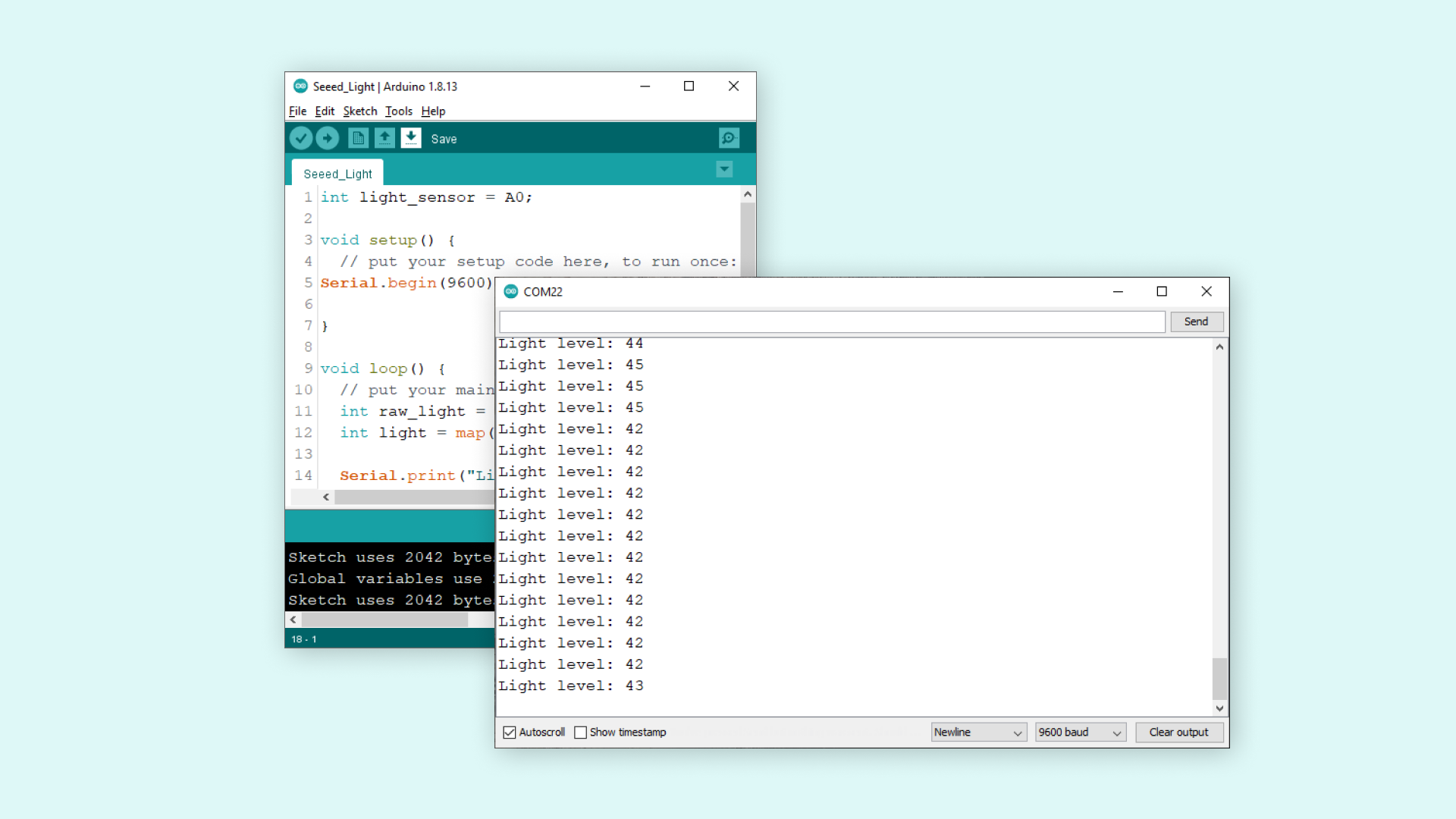1456x819 pixels.
Task: Click the 'void setup() {' code line
Action: pyautogui.click(x=388, y=240)
